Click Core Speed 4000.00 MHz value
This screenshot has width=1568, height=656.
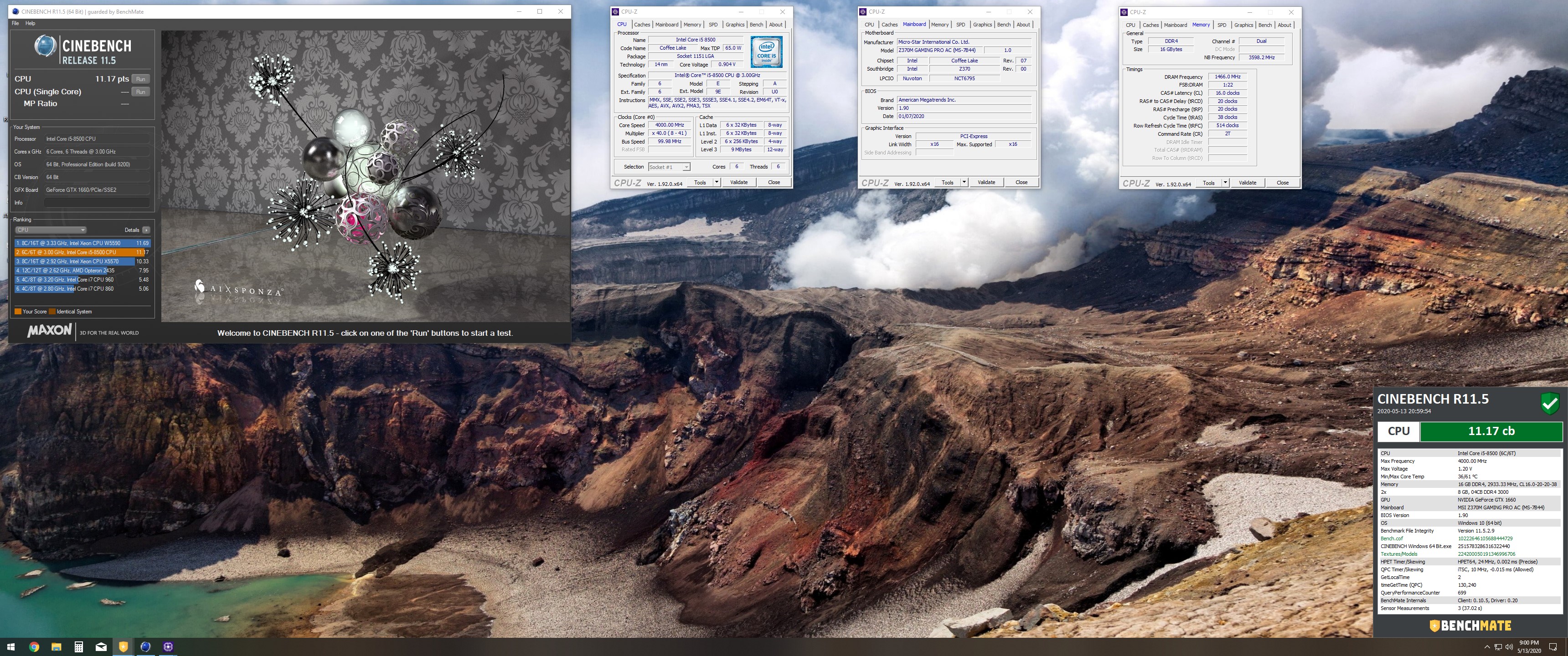[x=670, y=125]
